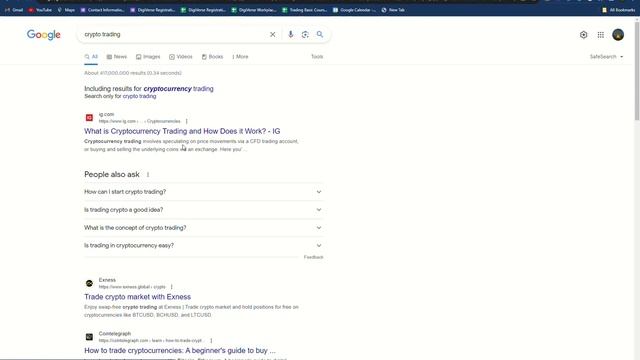Switch to the News tab
The height and width of the screenshot is (360, 640).
click(x=117, y=57)
